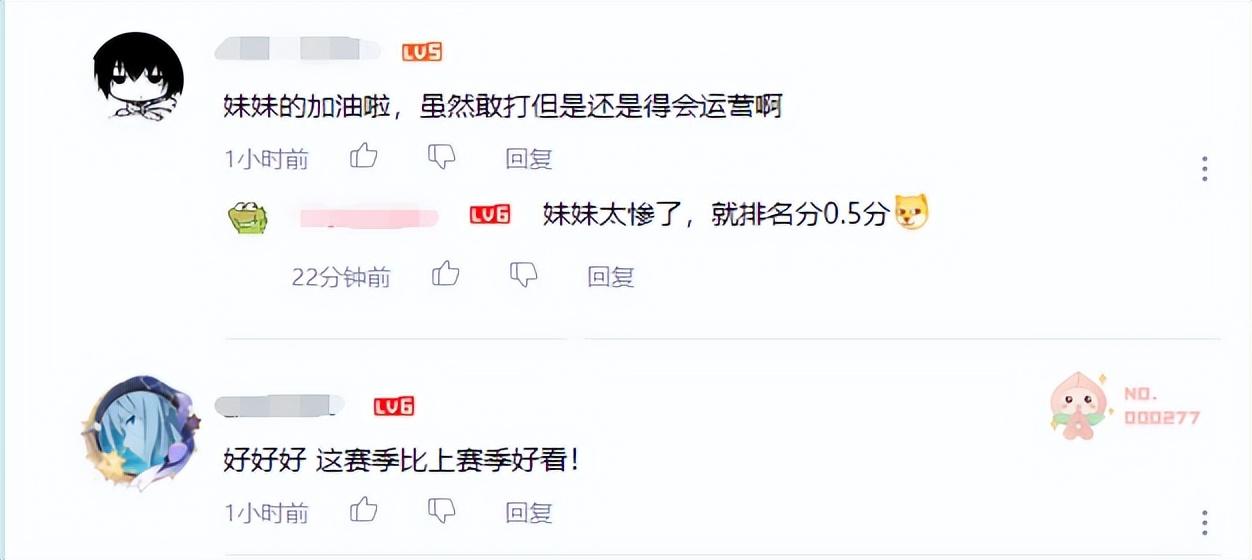Like the comment about 妹妹的加油啦

(363, 157)
